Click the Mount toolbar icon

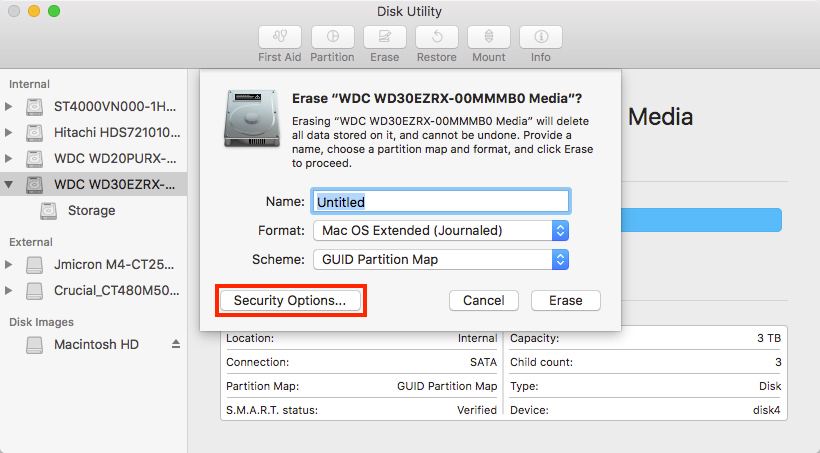pyautogui.click(x=488, y=37)
